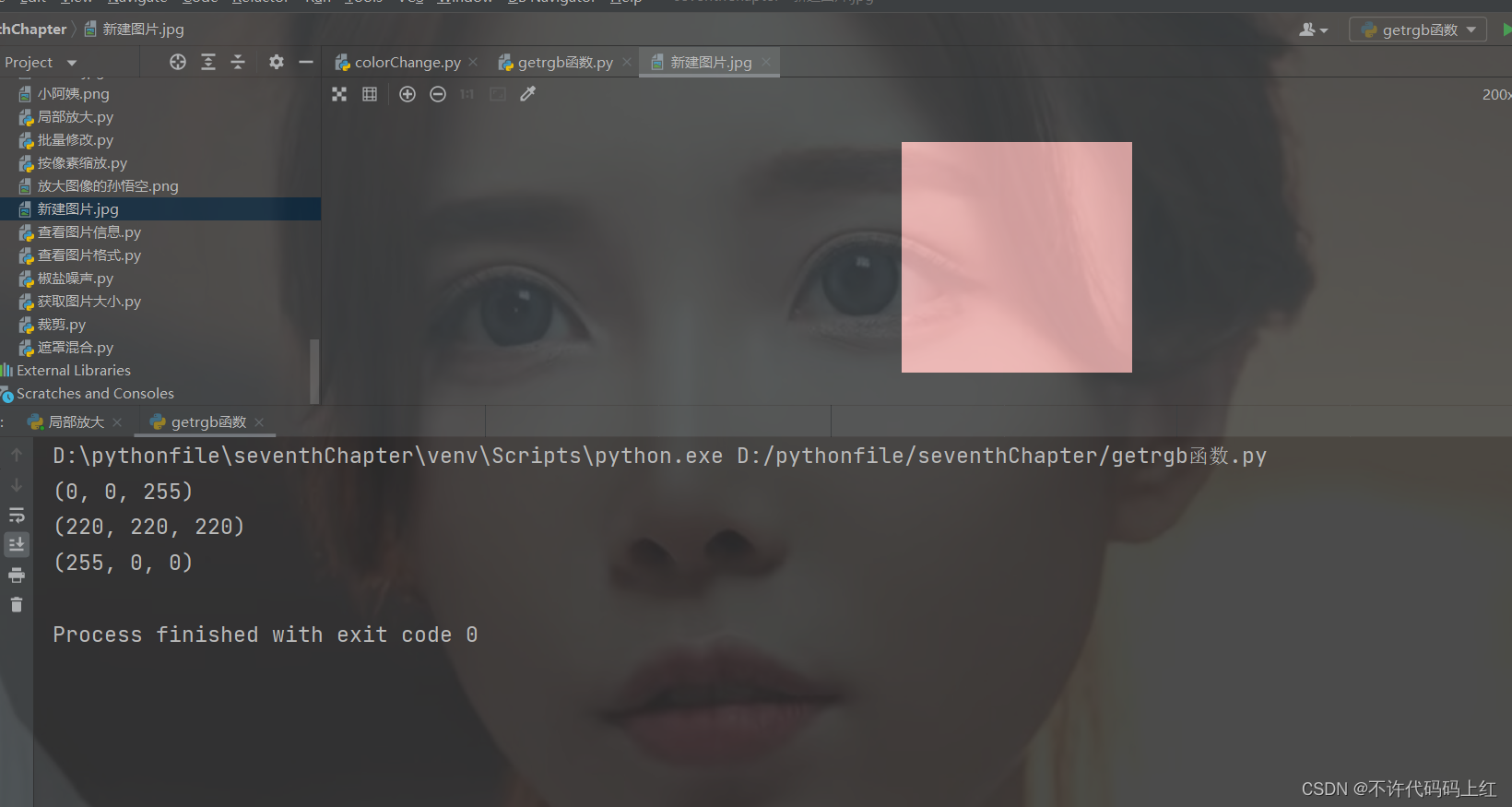This screenshot has width=1512, height=807.
Task: Open Project panel settings gear
Action: [277, 62]
